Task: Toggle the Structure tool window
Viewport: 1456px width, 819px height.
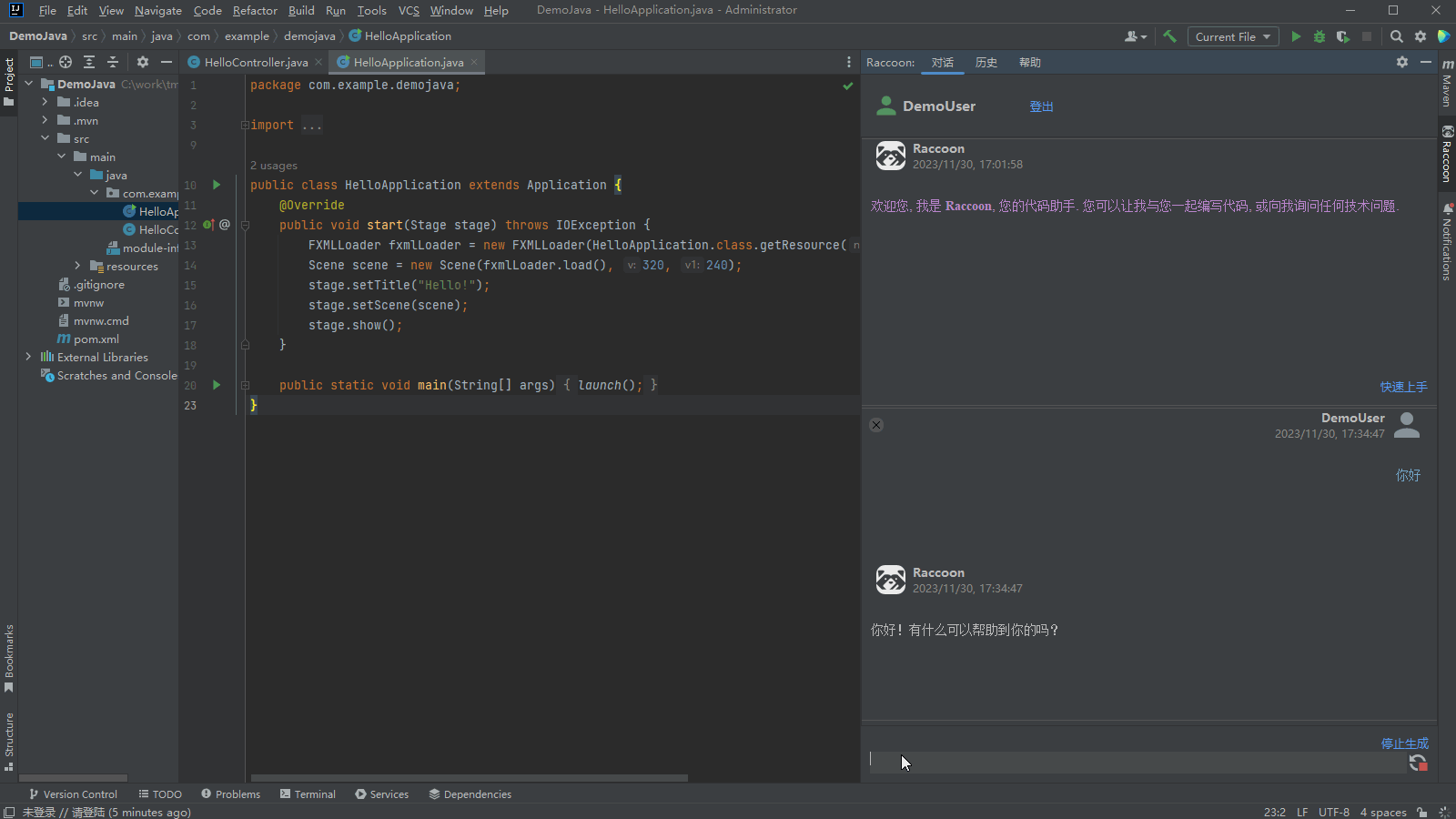Action: click(9, 742)
